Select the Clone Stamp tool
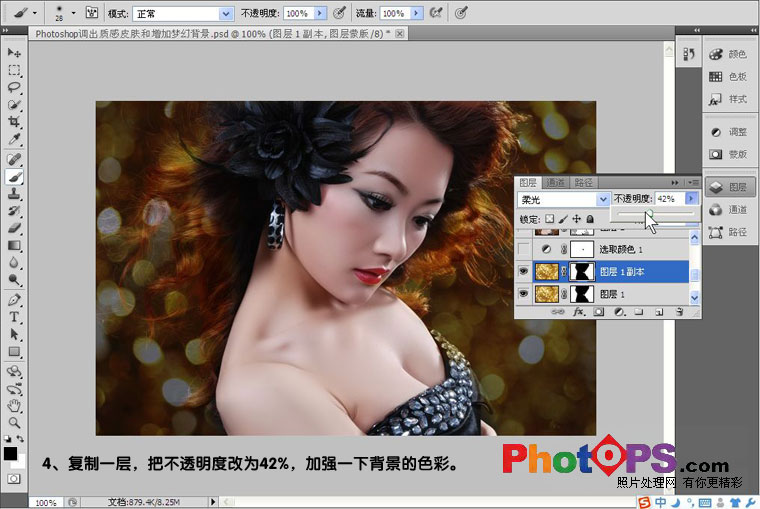 (14, 194)
